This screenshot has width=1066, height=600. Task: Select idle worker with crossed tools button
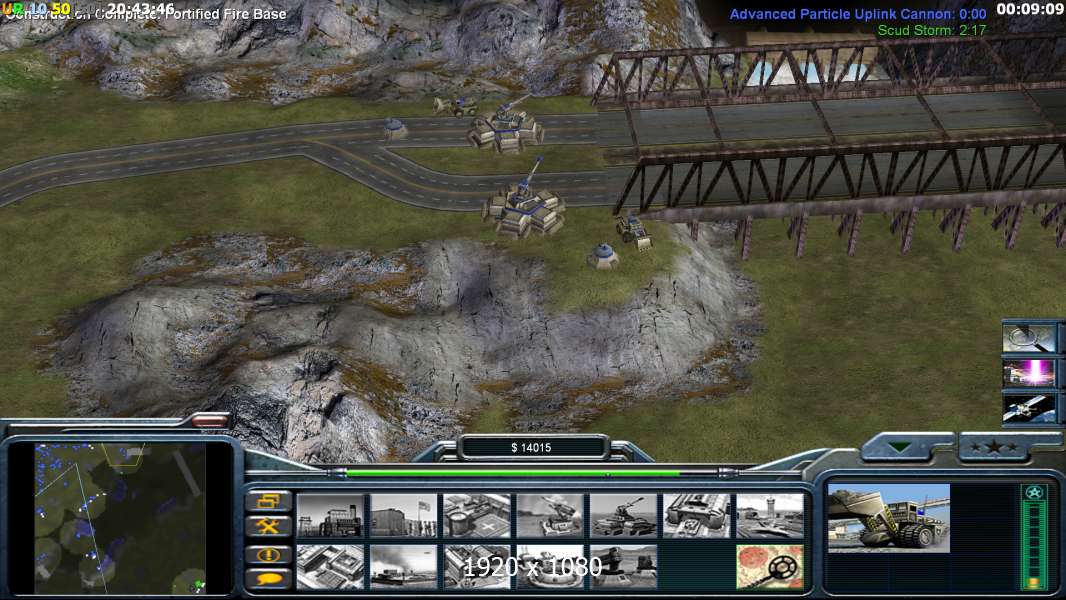point(268,526)
